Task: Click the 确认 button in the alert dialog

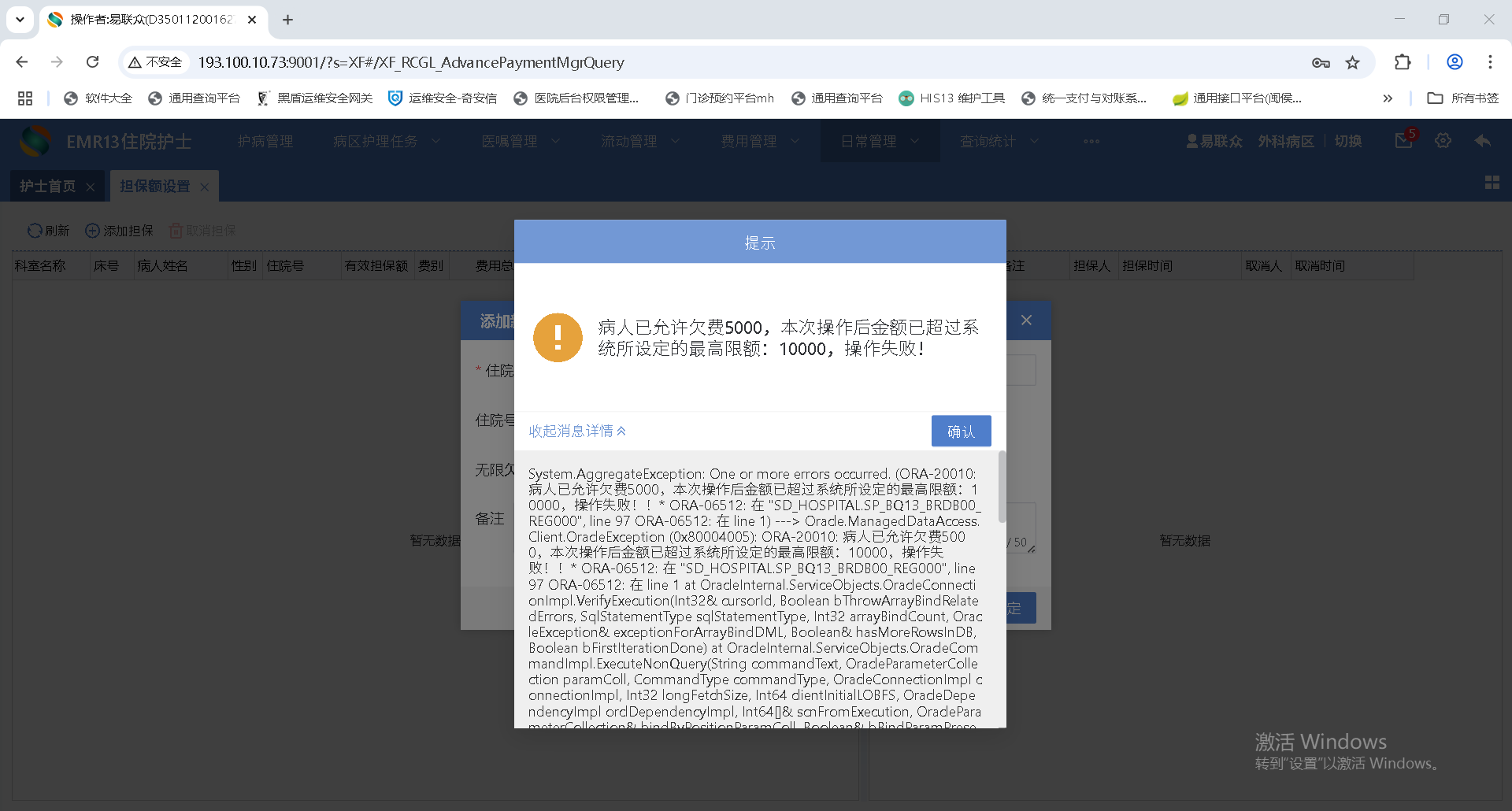Action: [961, 431]
